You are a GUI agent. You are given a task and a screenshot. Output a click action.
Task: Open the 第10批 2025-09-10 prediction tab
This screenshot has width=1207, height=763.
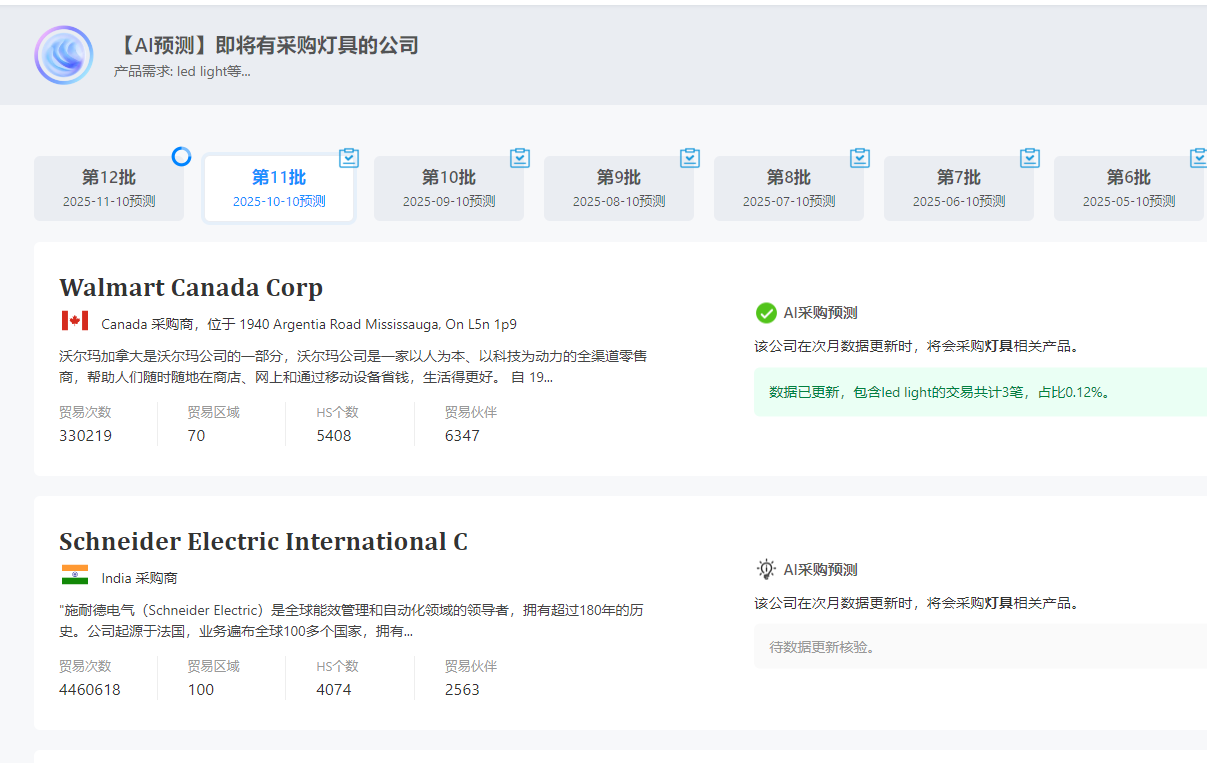449,188
